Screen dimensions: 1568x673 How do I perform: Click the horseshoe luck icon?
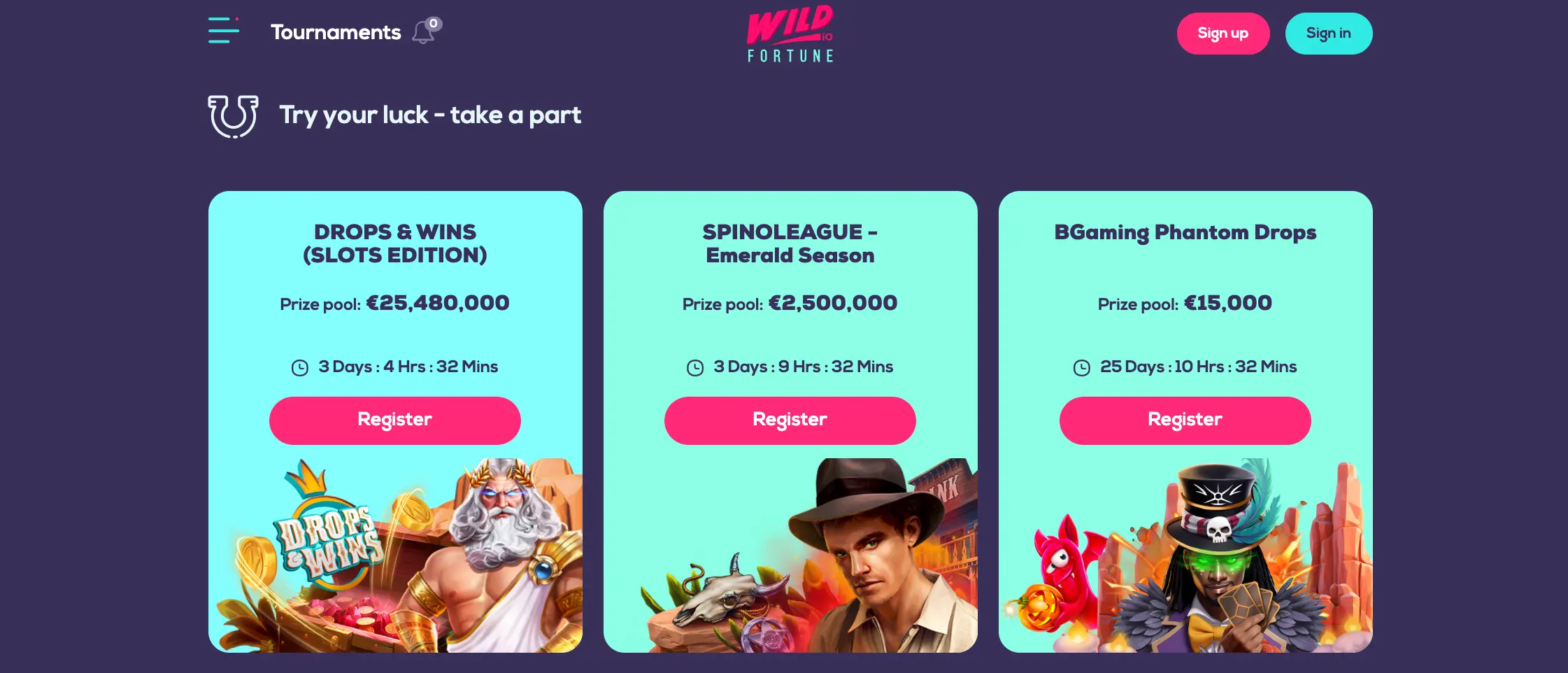[233, 115]
